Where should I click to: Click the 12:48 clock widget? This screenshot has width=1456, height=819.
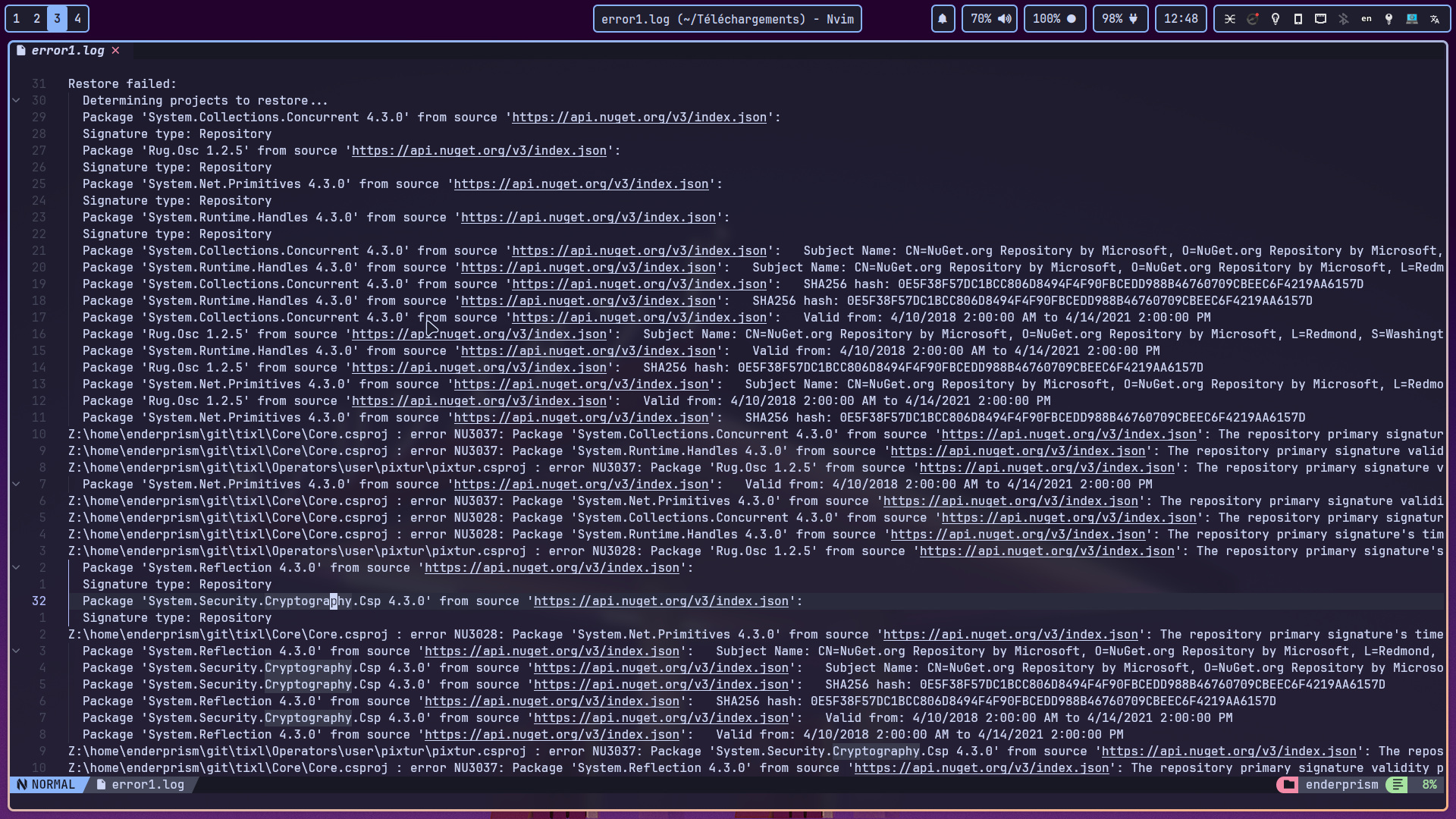[x=1181, y=19]
